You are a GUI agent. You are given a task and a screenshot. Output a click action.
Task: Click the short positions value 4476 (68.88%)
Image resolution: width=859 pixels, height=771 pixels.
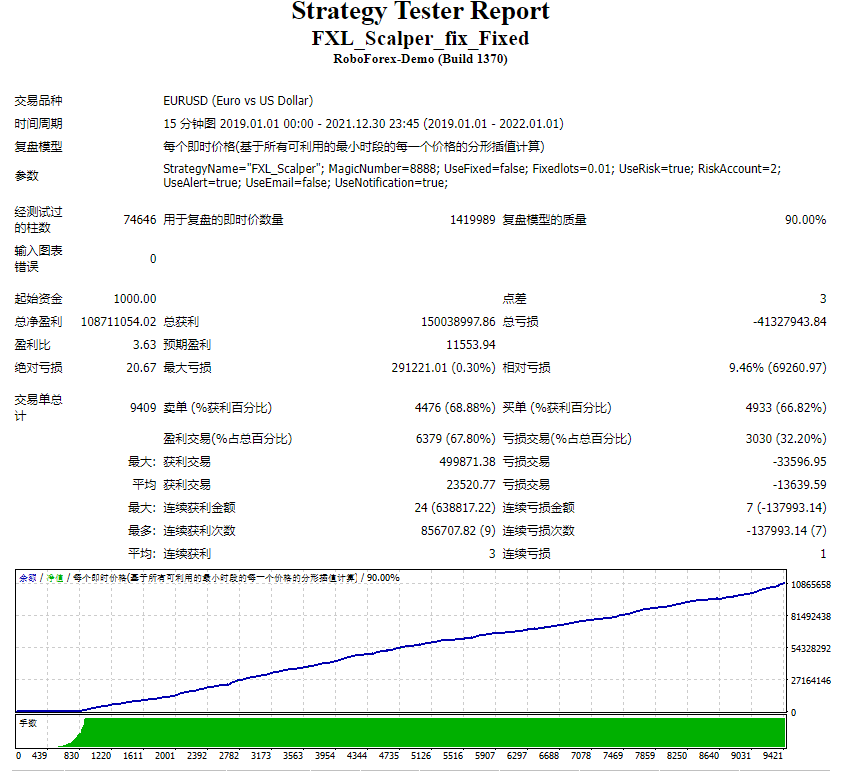point(455,408)
